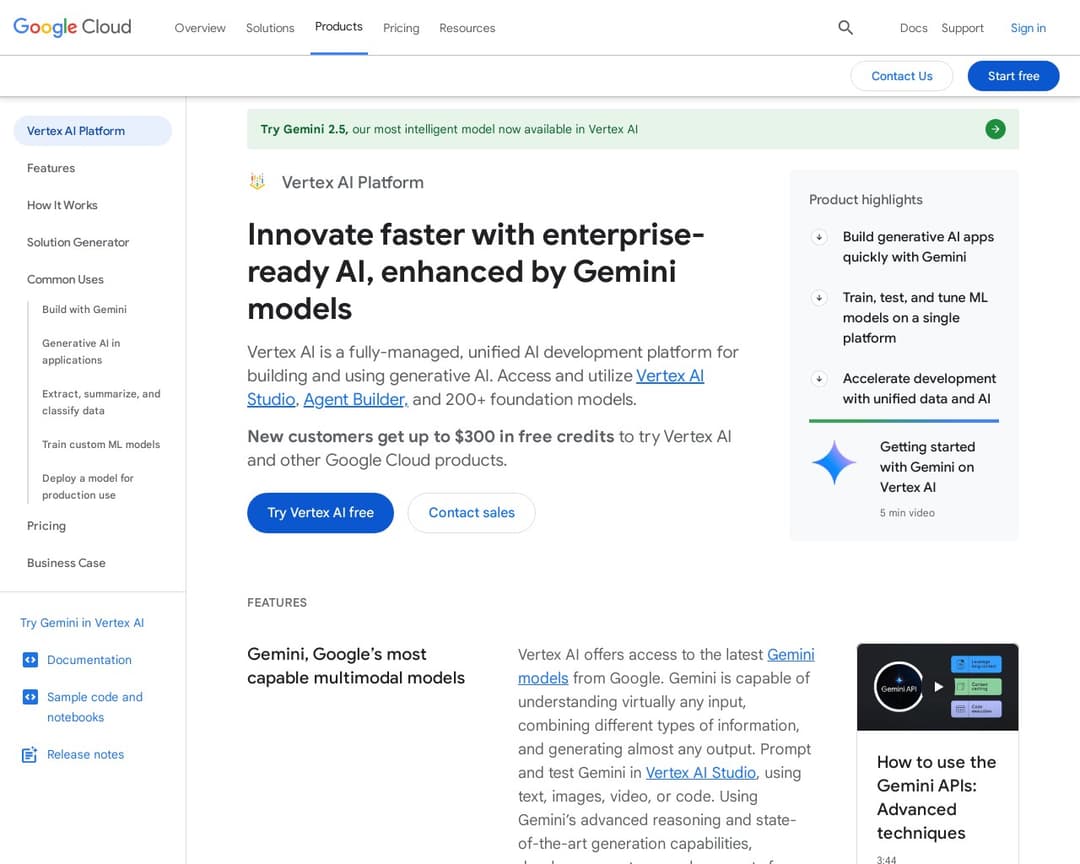The image size is (1080, 864).
Task: Click the Google Cloud logo
Action: point(72,27)
